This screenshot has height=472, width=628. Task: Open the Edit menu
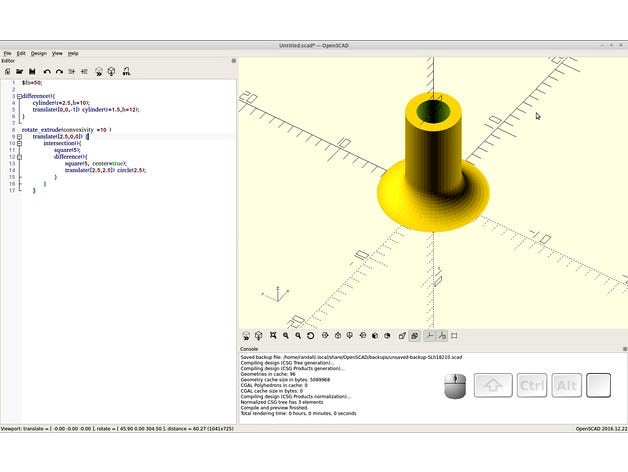(21, 53)
